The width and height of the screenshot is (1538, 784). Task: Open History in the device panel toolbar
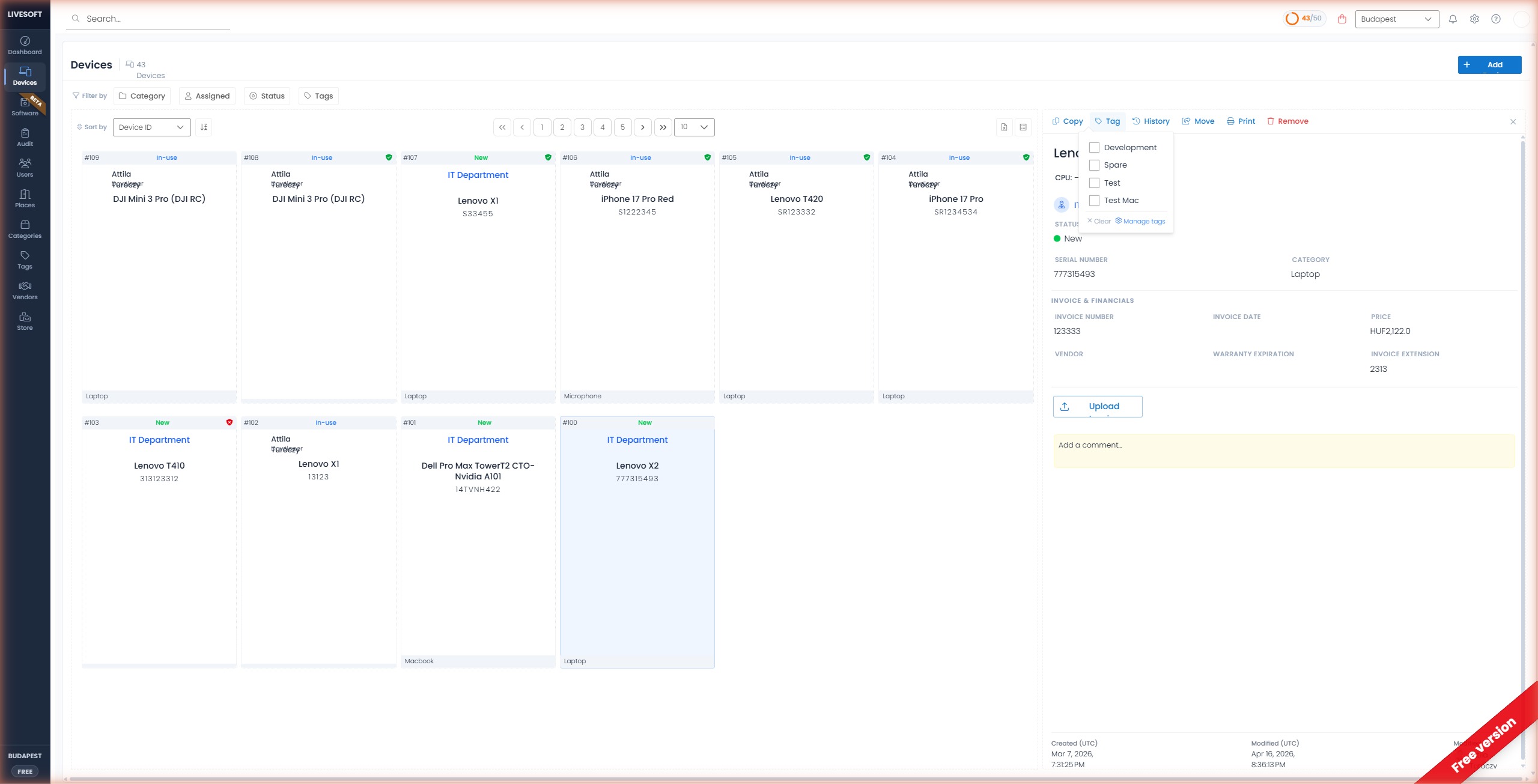(1151, 121)
